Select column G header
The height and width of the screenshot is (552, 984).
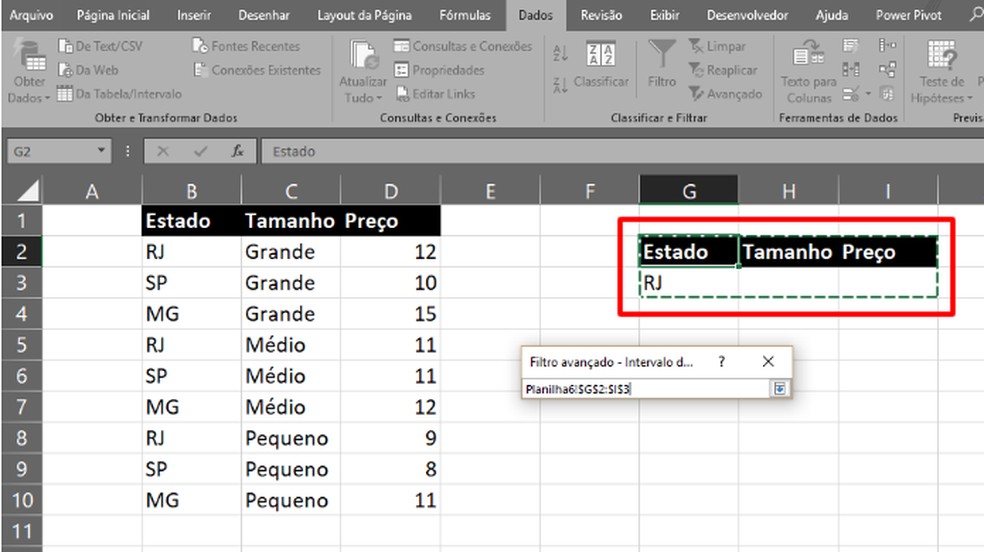click(x=689, y=191)
